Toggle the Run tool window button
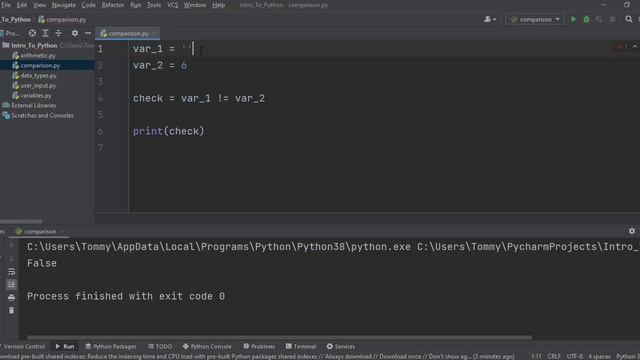This screenshot has height=360, width=640. click(65, 346)
